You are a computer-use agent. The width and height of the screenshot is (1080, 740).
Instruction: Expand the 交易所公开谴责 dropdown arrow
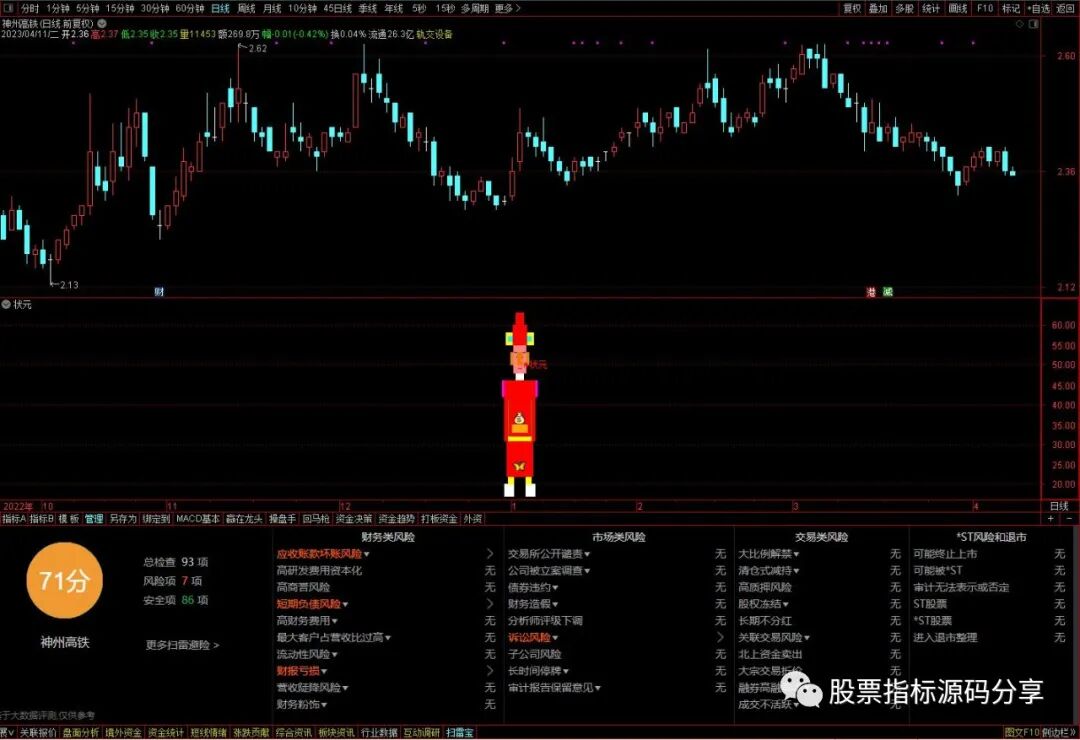(587, 555)
